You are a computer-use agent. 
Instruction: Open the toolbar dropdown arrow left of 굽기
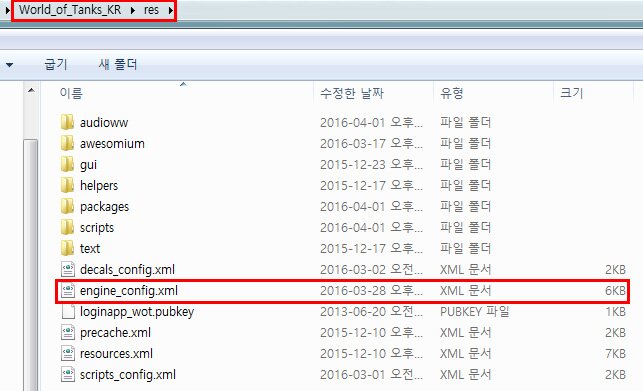pyautogui.click(x=9, y=65)
